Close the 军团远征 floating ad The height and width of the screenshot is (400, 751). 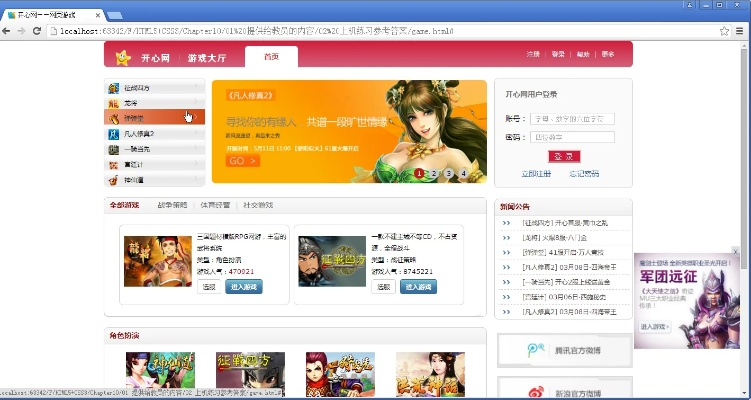point(736,251)
